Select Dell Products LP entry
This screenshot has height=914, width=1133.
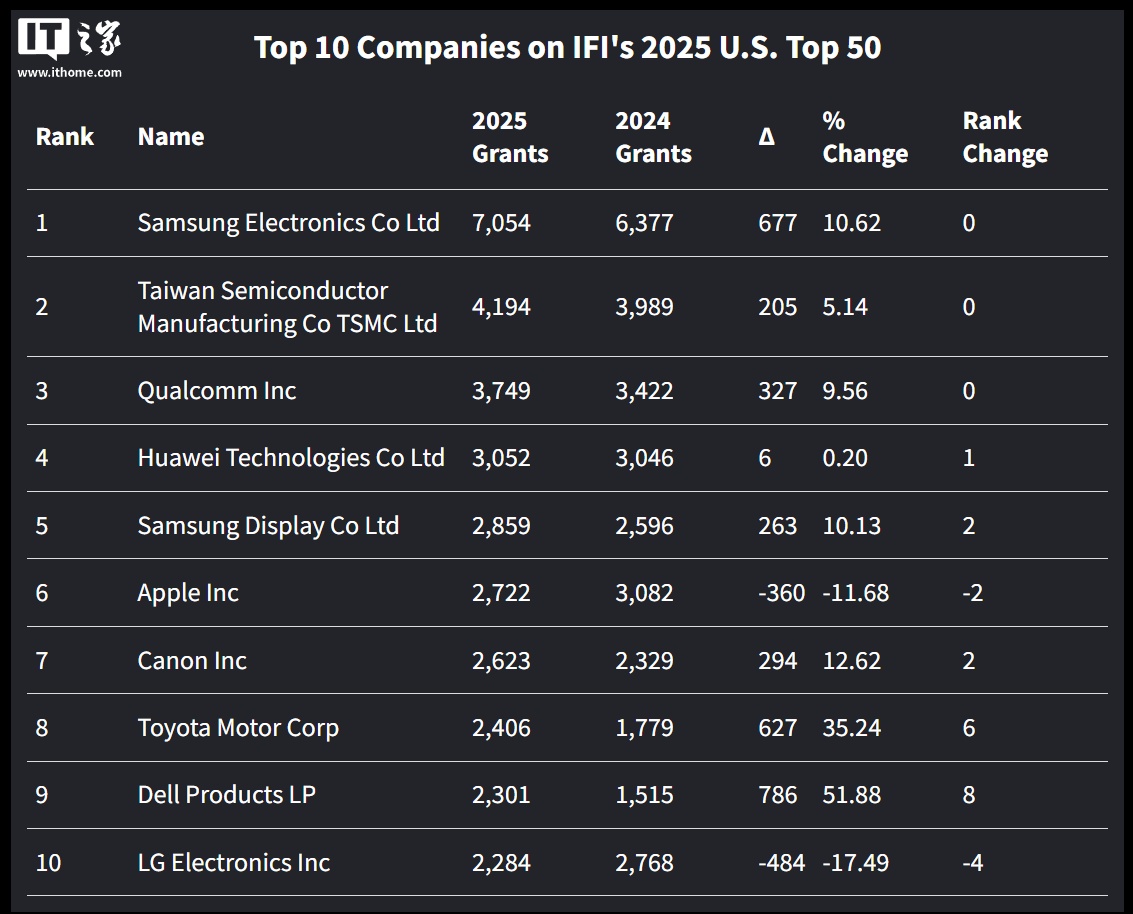[226, 795]
